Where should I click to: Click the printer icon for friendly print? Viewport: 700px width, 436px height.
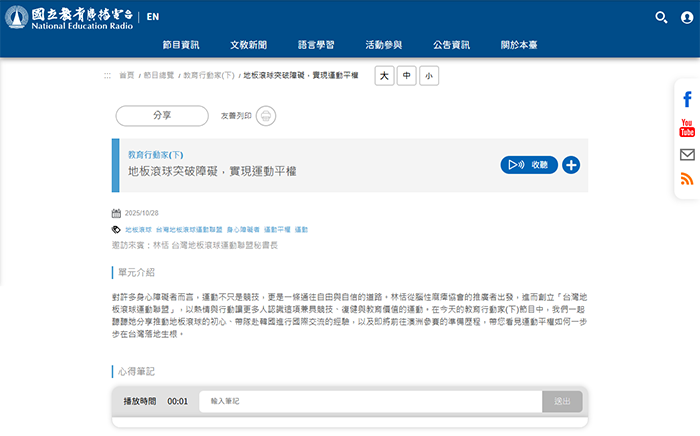[265, 116]
